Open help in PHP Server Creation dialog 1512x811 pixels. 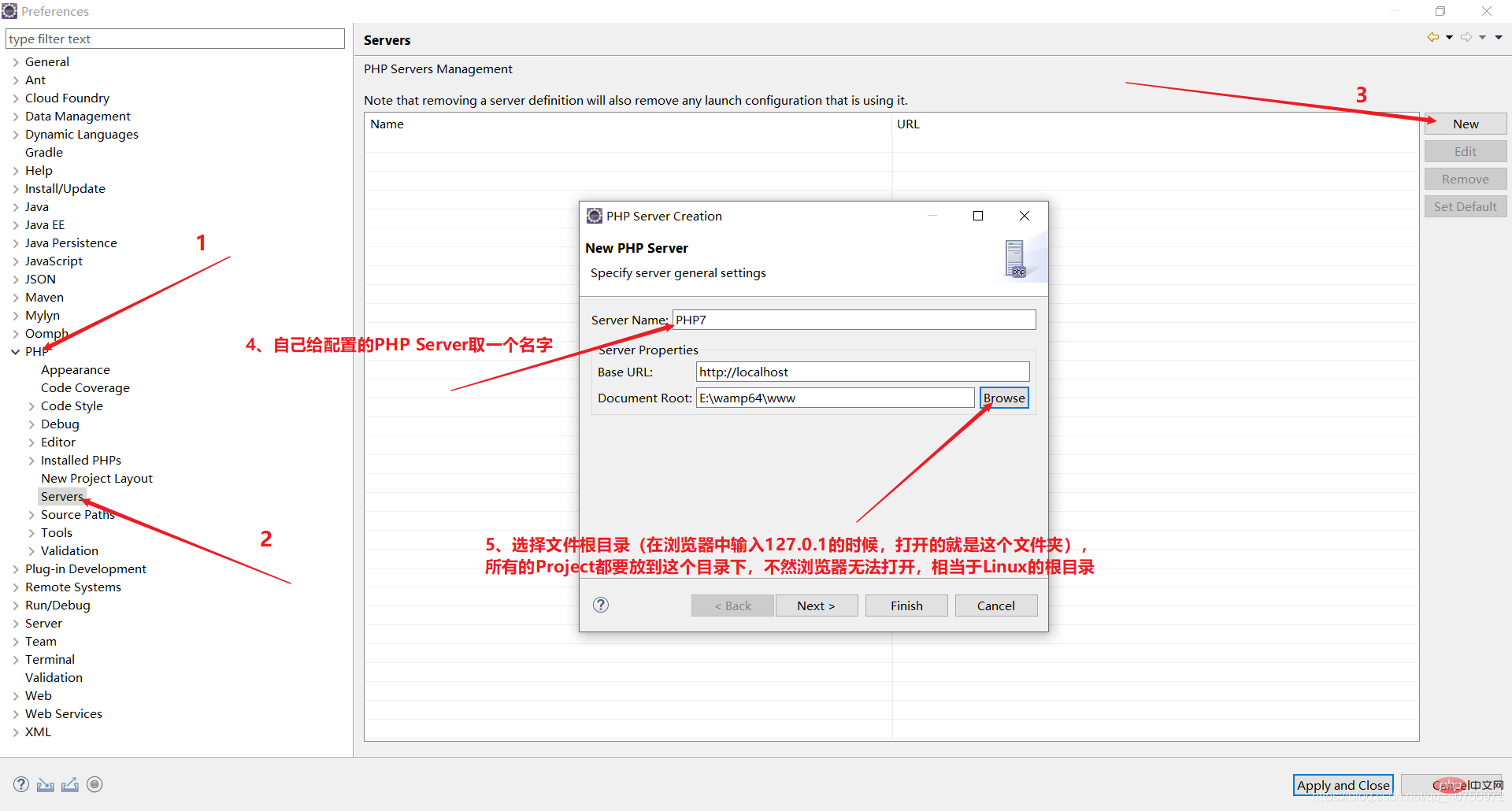point(601,605)
